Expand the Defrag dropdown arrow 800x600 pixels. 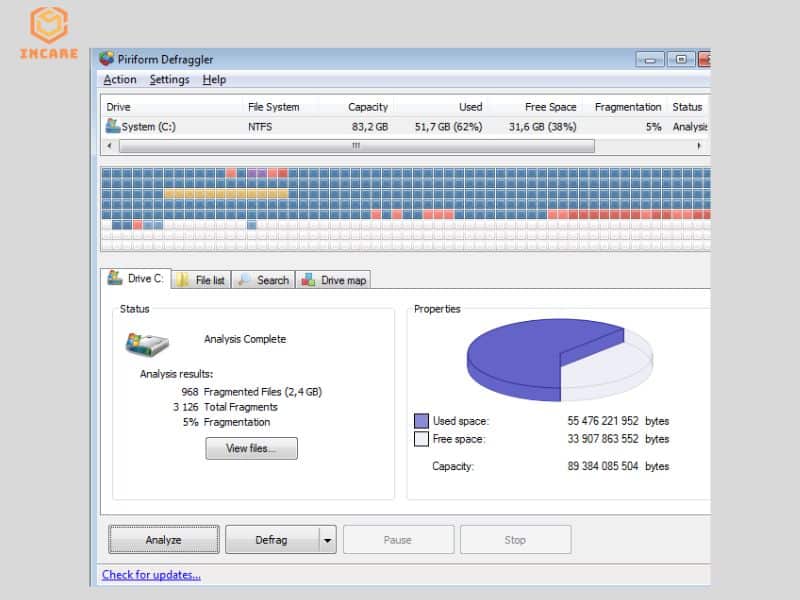tap(328, 540)
